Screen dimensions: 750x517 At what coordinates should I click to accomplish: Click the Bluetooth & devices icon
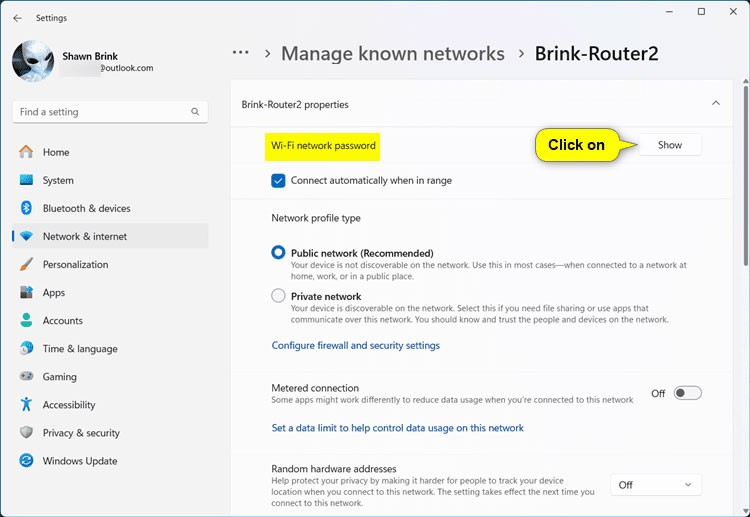pos(26,208)
